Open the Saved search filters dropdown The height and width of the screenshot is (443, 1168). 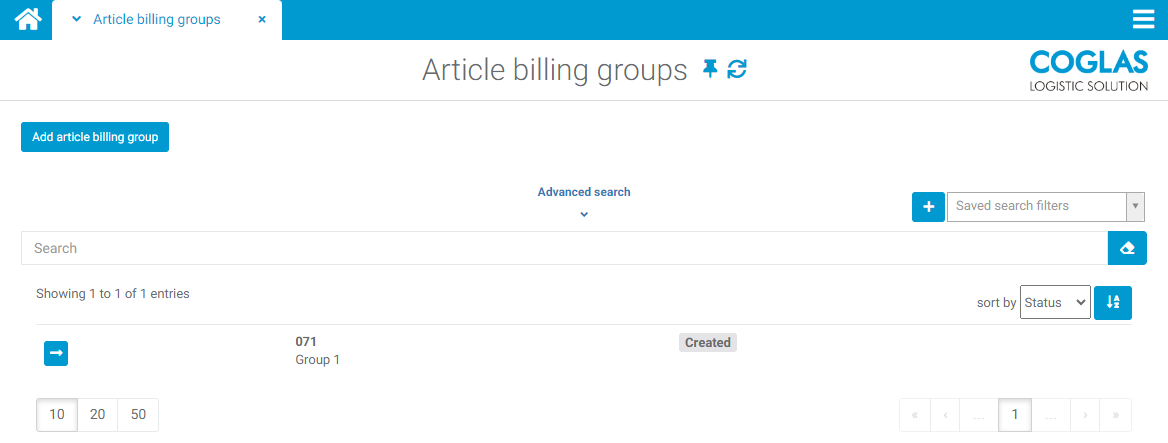(1044, 206)
